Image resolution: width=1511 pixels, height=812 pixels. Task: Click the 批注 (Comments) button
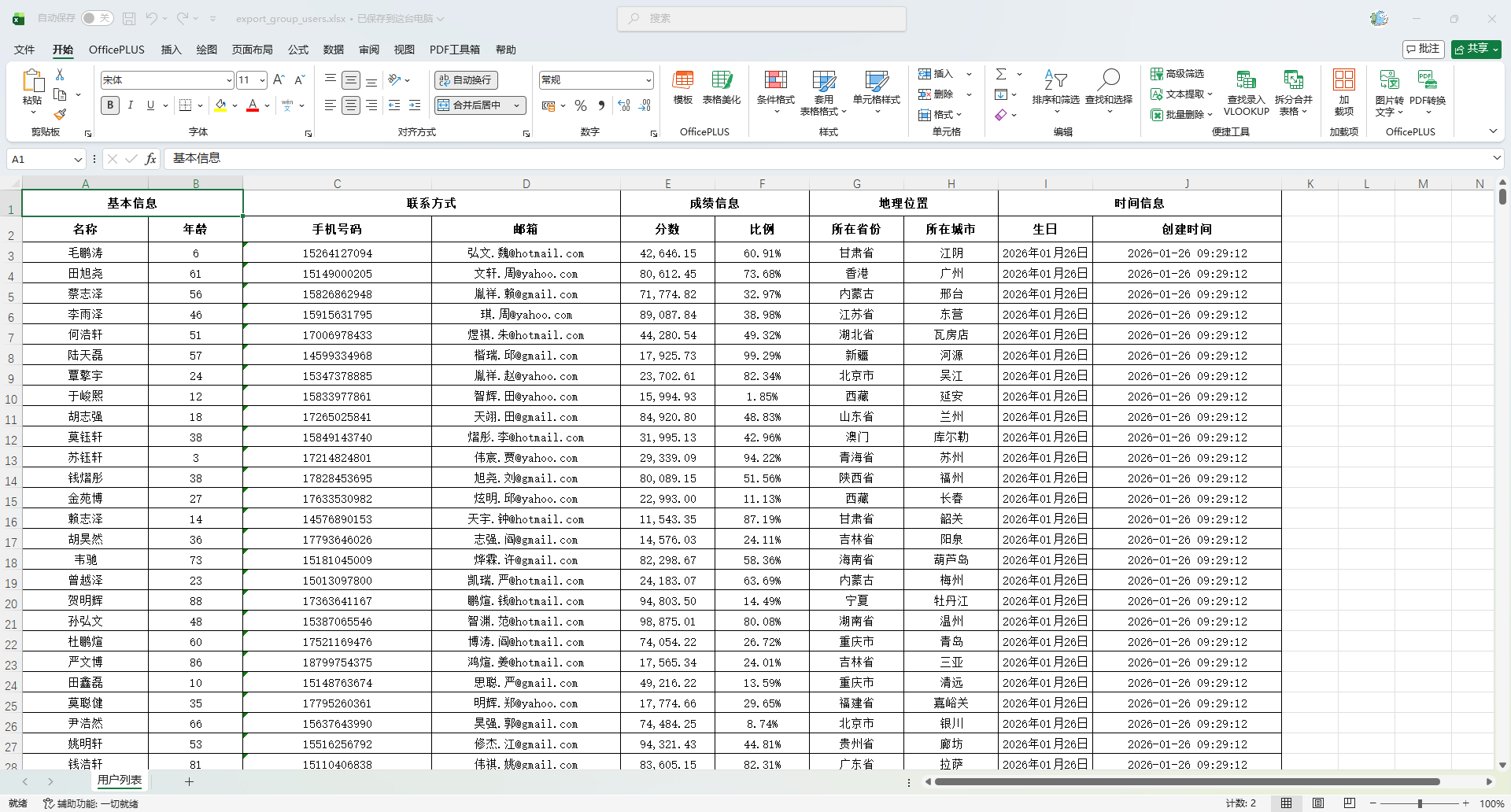click(x=1423, y=49)
